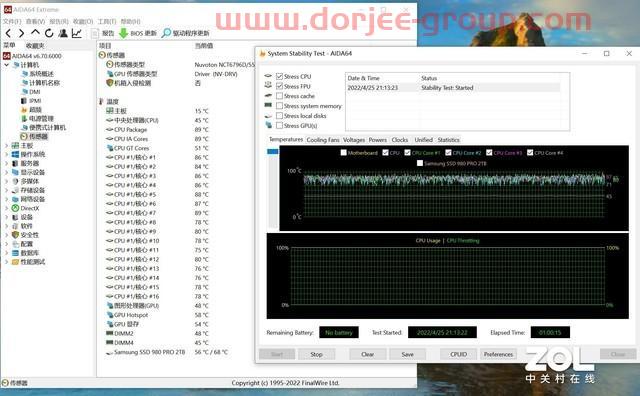Click the green BIOS 更新 download arrow
The image size is (640, 396).
pos(123,33)
